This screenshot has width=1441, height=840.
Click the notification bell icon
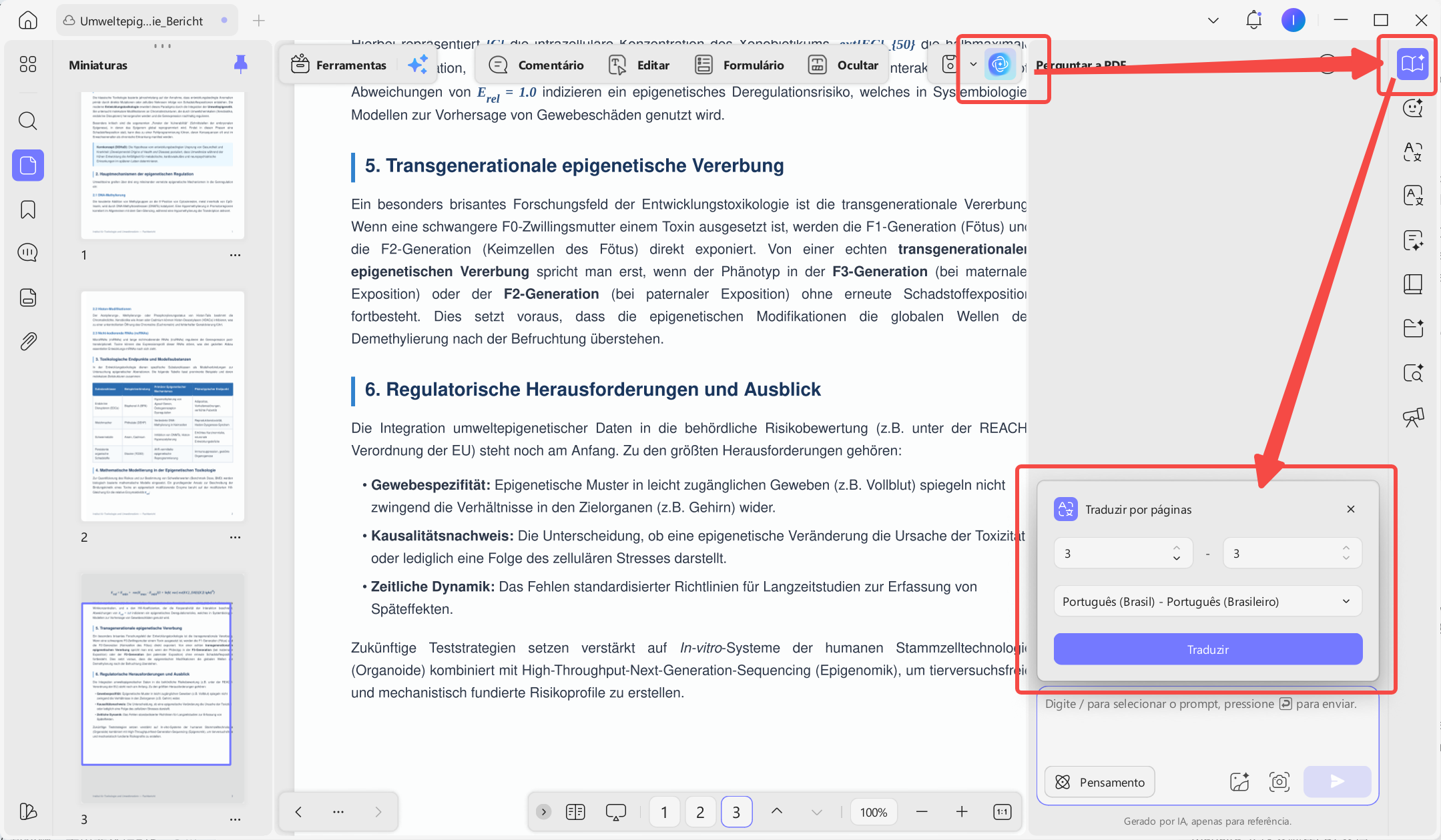(1253, 20)
